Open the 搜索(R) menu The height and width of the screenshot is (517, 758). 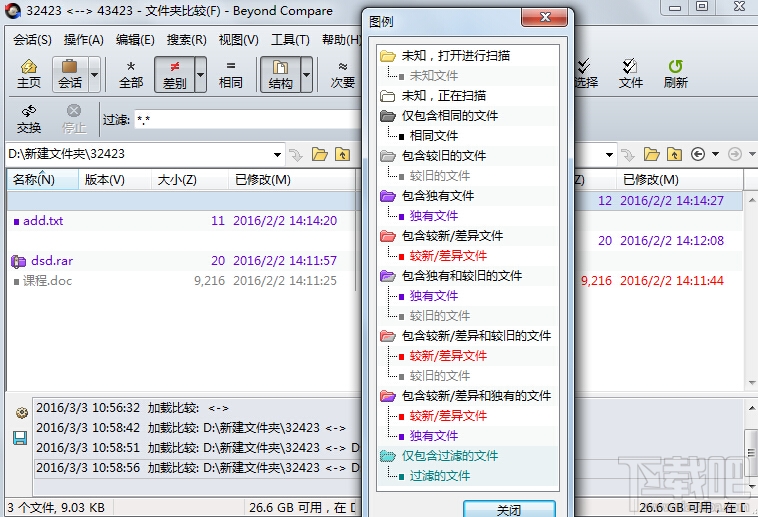tap(187, 40)
